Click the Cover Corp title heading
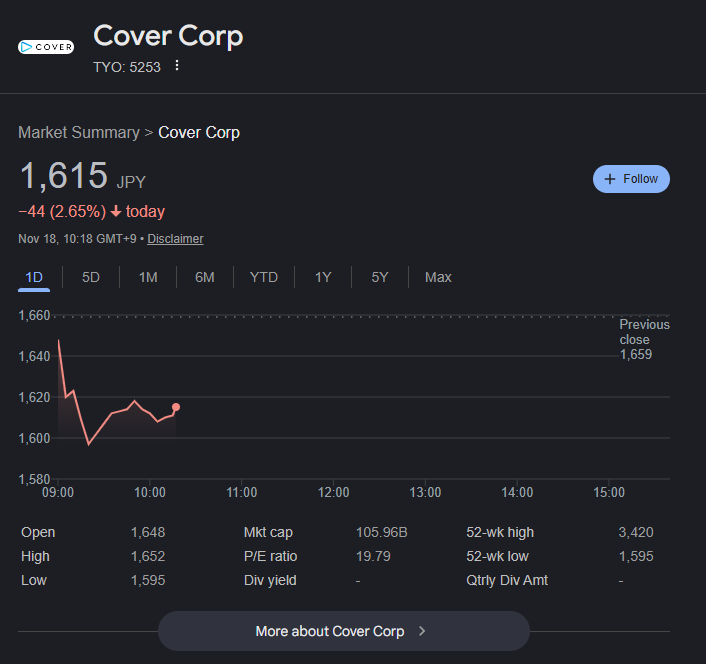The height and width of the screenshot is (664, 706). (168, 36)
